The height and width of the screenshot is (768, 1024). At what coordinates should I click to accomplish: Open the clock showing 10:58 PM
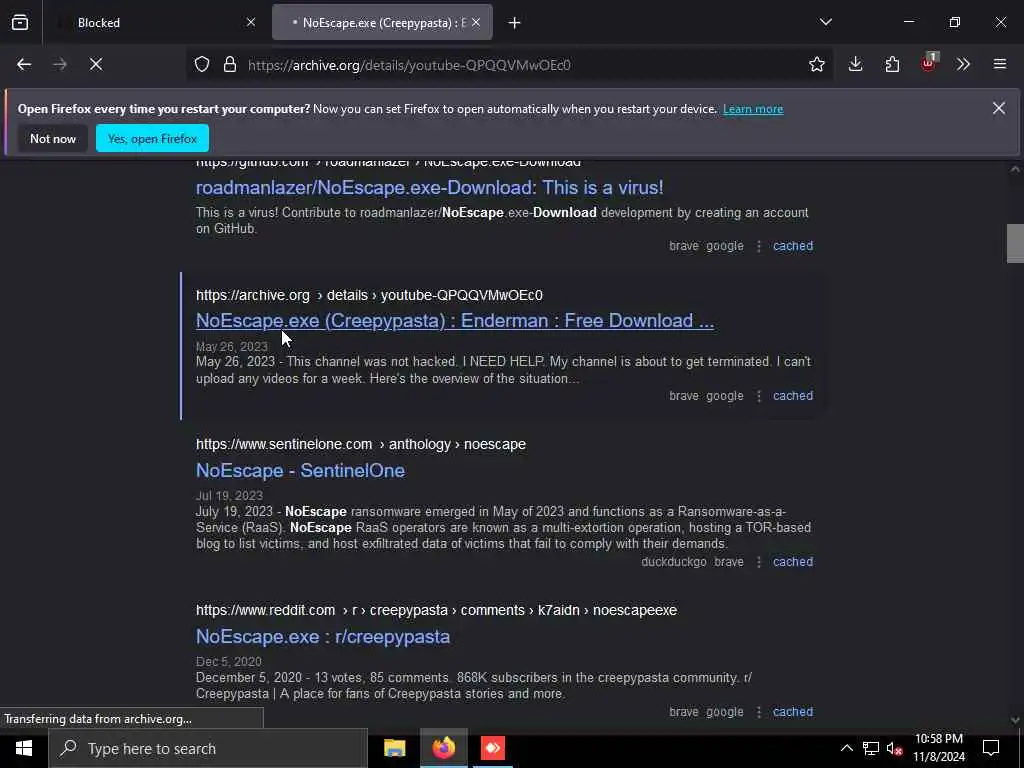point(939,748)
